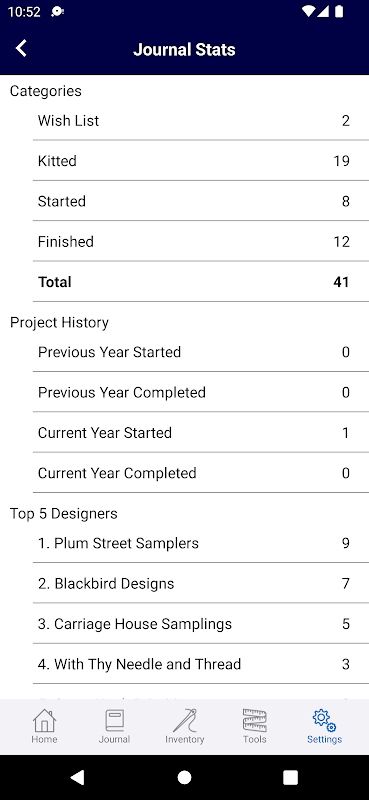Open the Finished category row

(x=201, y=241)
